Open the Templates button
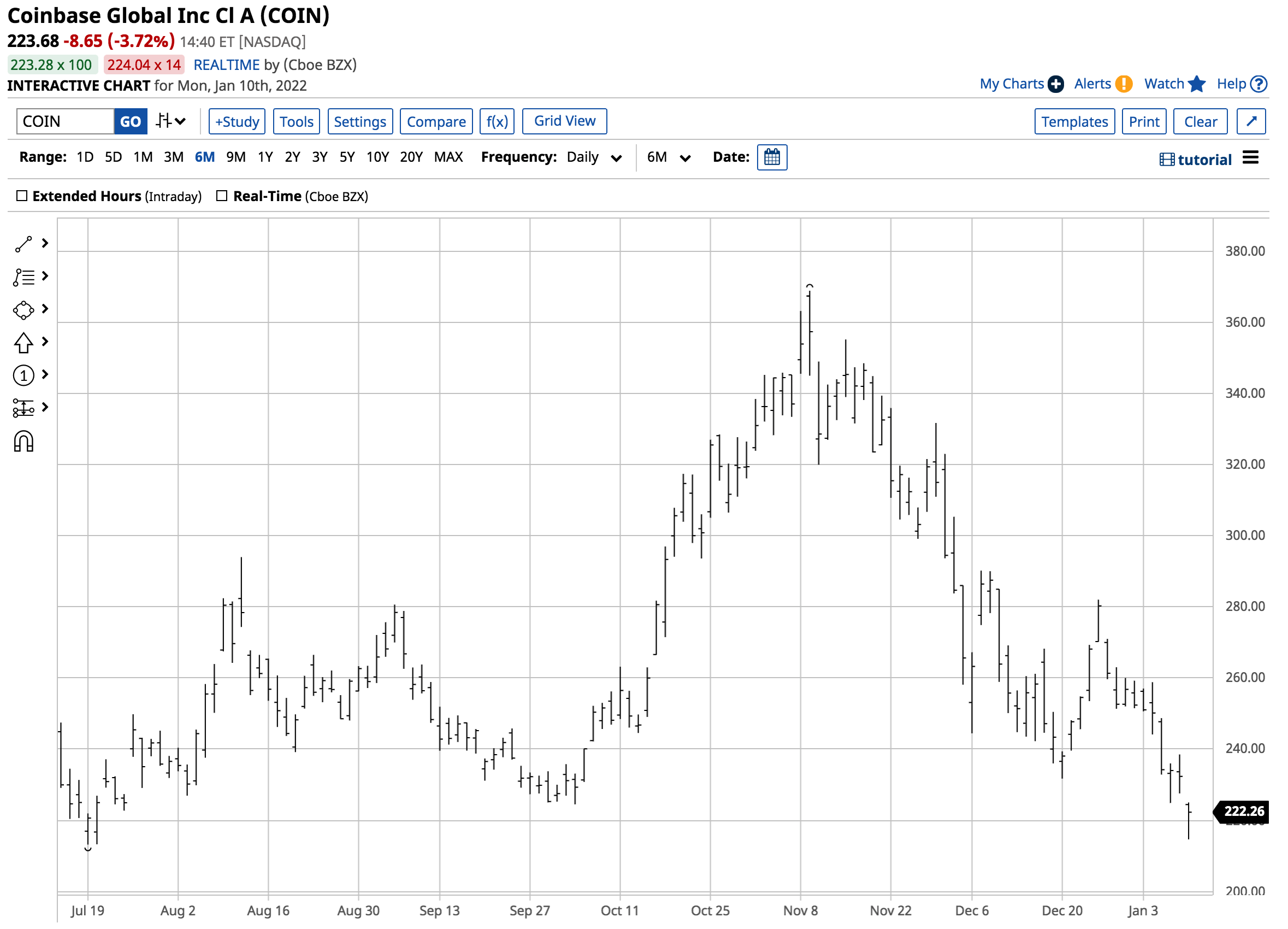1288x929 pixels. pos(1075,122)
